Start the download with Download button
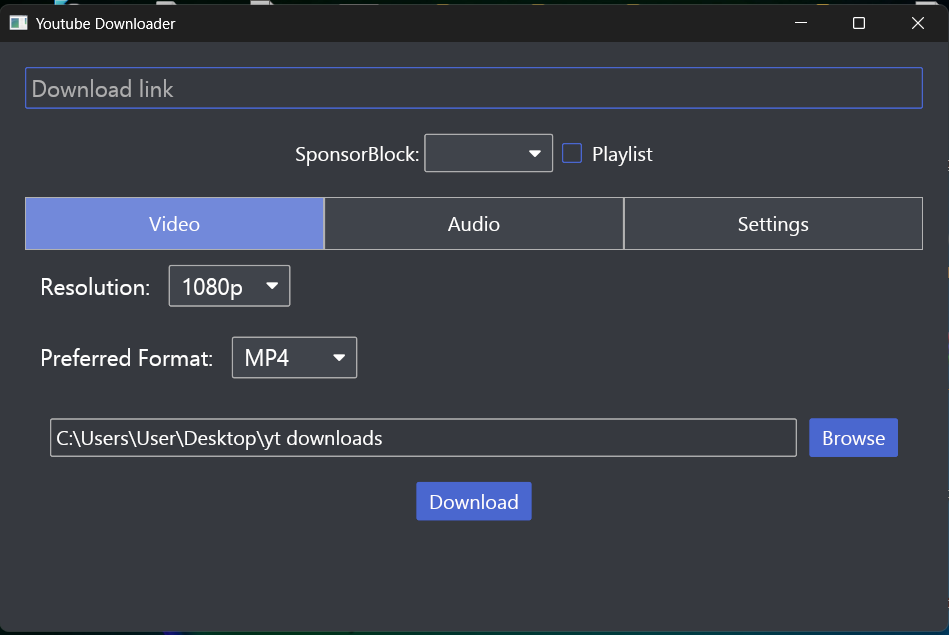 coord(474,501)
